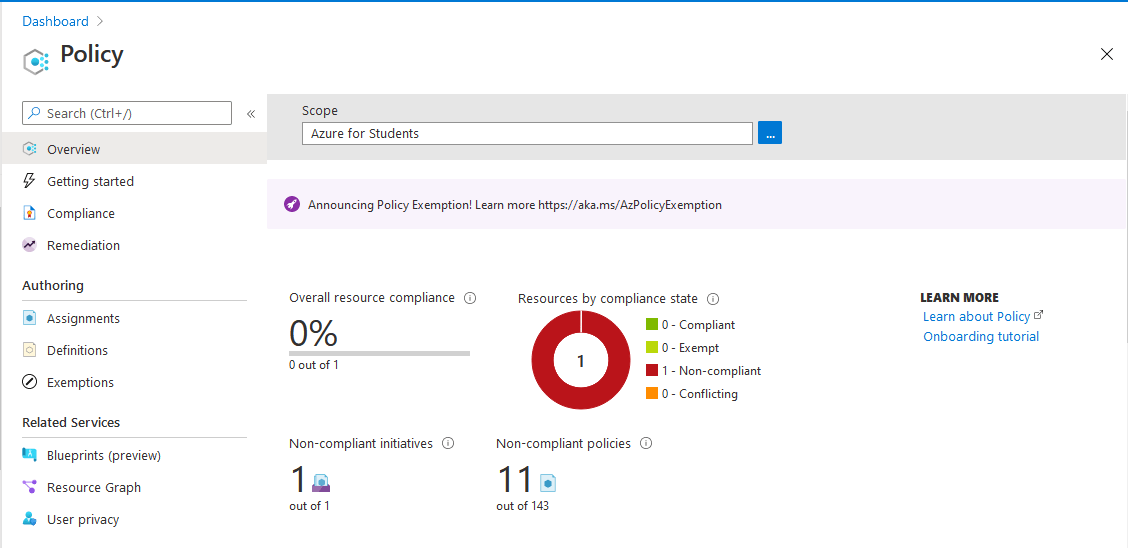Image resolution: width=1128 pixels, height=548 pixels.
Task: Click the Blueprints (preview) icon
Action: coord(29,455)
